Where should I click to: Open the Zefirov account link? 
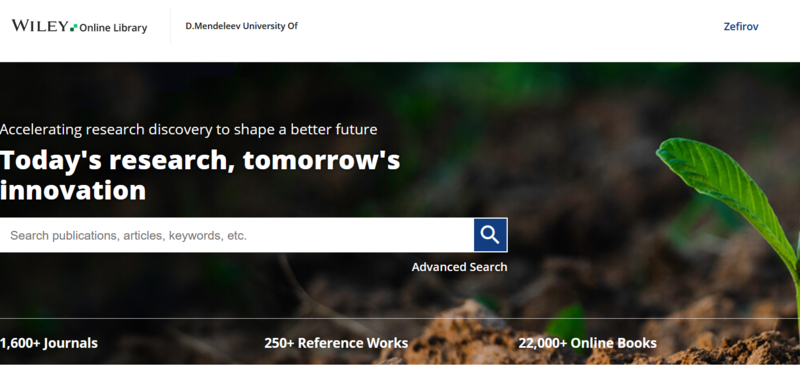(741, 27)
